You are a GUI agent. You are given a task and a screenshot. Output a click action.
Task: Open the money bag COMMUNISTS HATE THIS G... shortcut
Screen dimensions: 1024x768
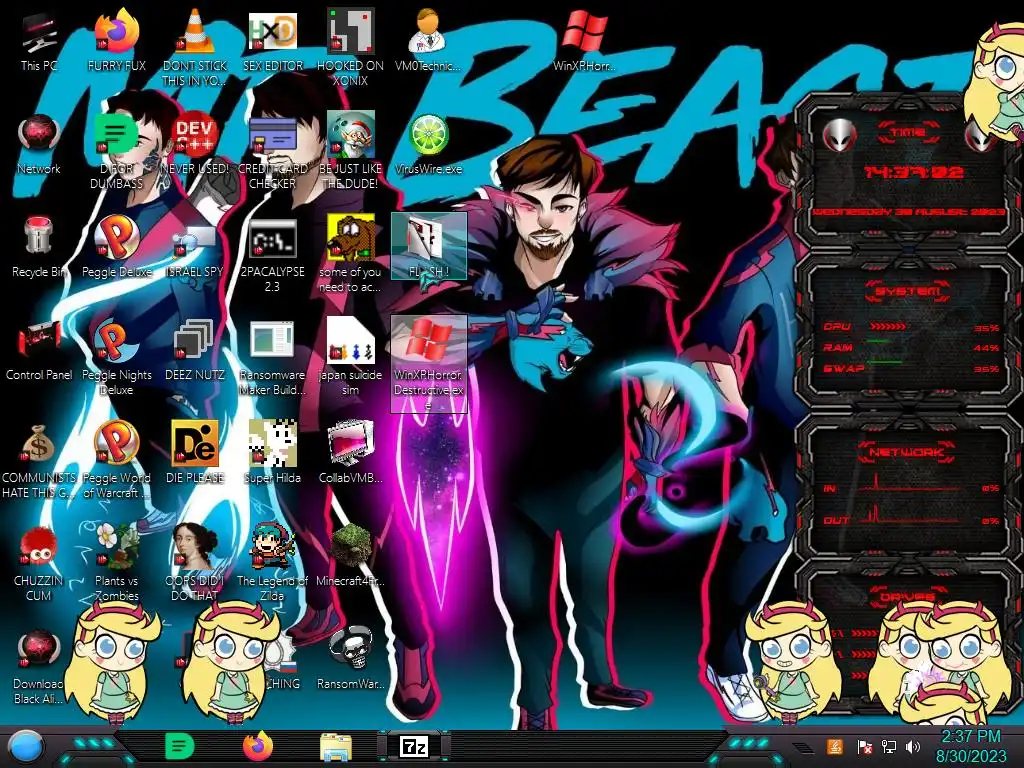point(39,460)
